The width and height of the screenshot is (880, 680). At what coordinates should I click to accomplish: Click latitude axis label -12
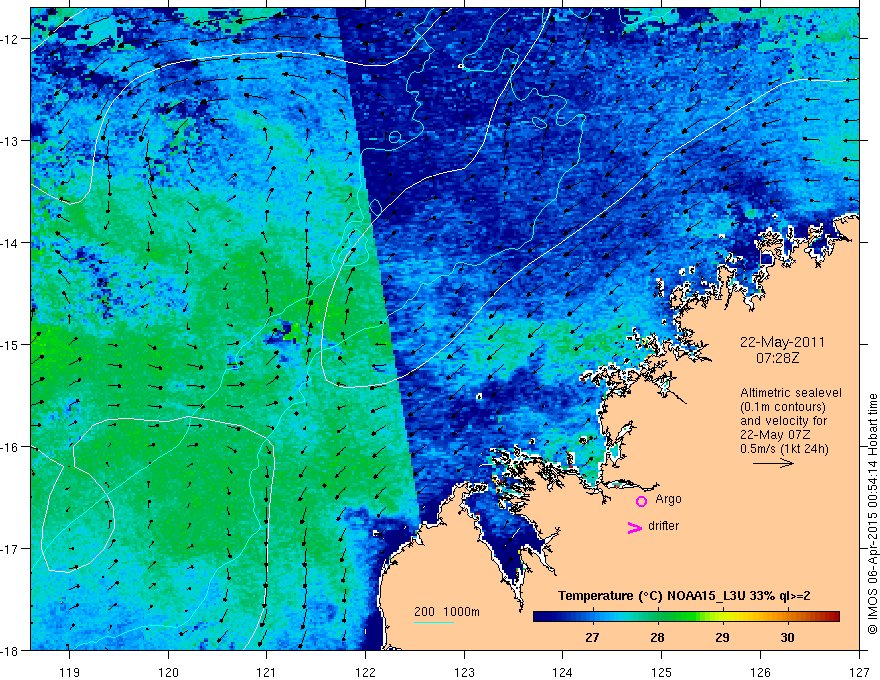point(11,39)
